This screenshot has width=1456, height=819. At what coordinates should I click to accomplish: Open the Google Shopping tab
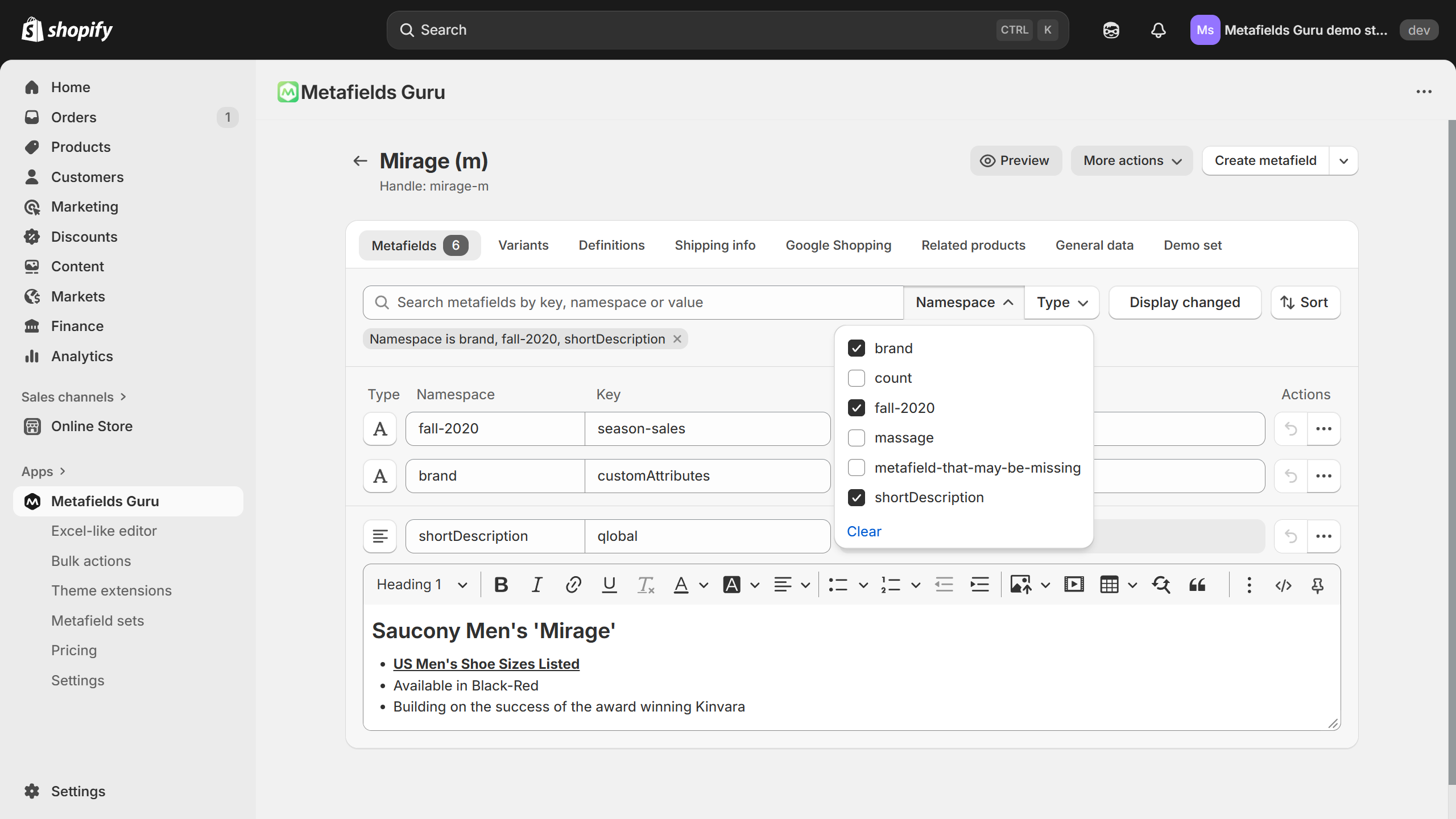point(838,245)
